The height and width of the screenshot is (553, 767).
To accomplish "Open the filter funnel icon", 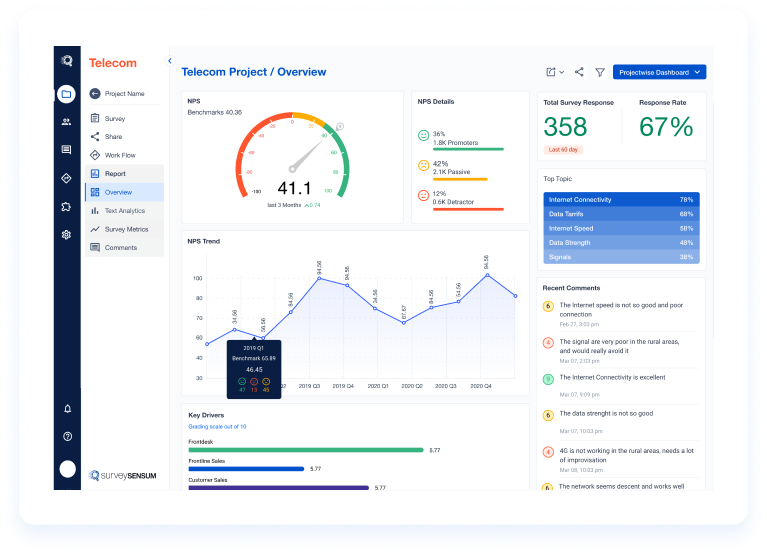I will coord(600,72).
